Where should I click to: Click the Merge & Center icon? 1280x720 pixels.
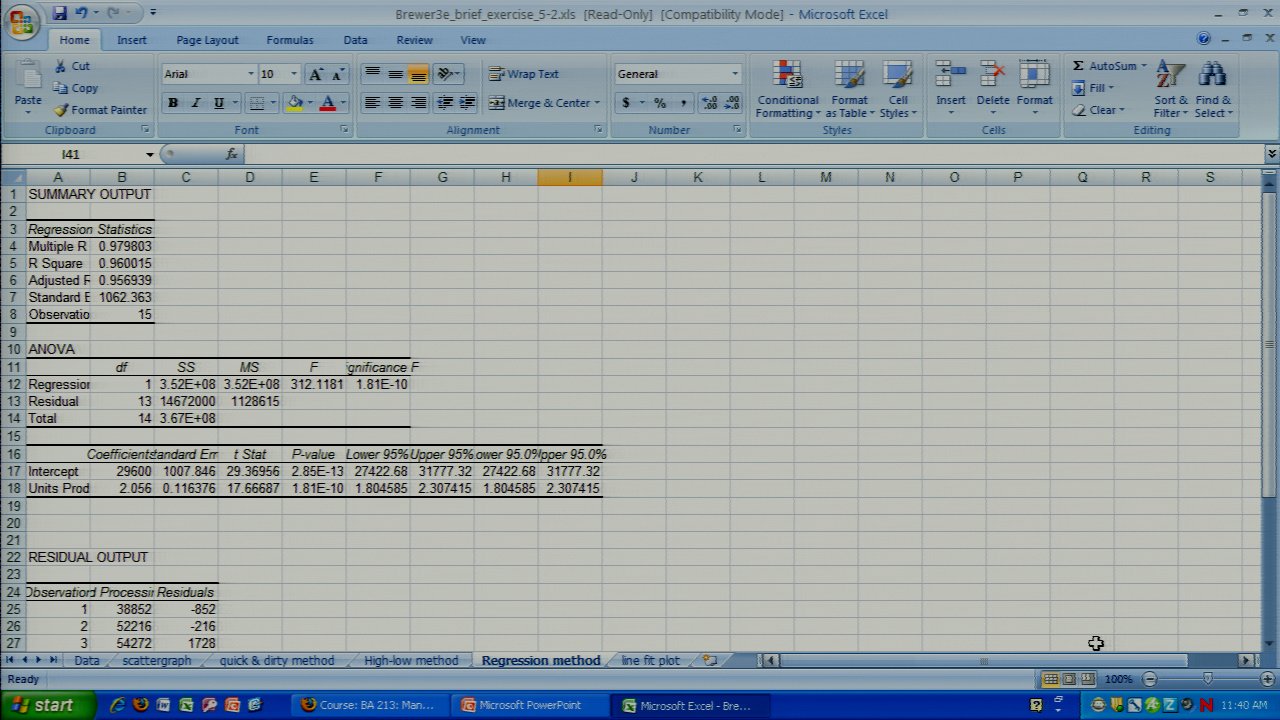coord(497,103)
